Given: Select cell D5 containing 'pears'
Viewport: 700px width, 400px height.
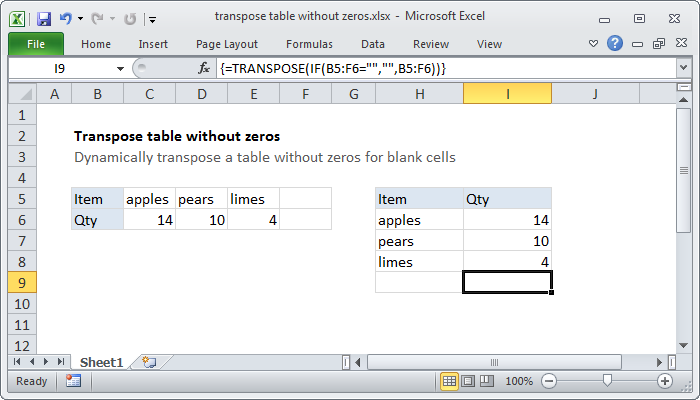Looking at the screenshot, I should click(202, 199).
